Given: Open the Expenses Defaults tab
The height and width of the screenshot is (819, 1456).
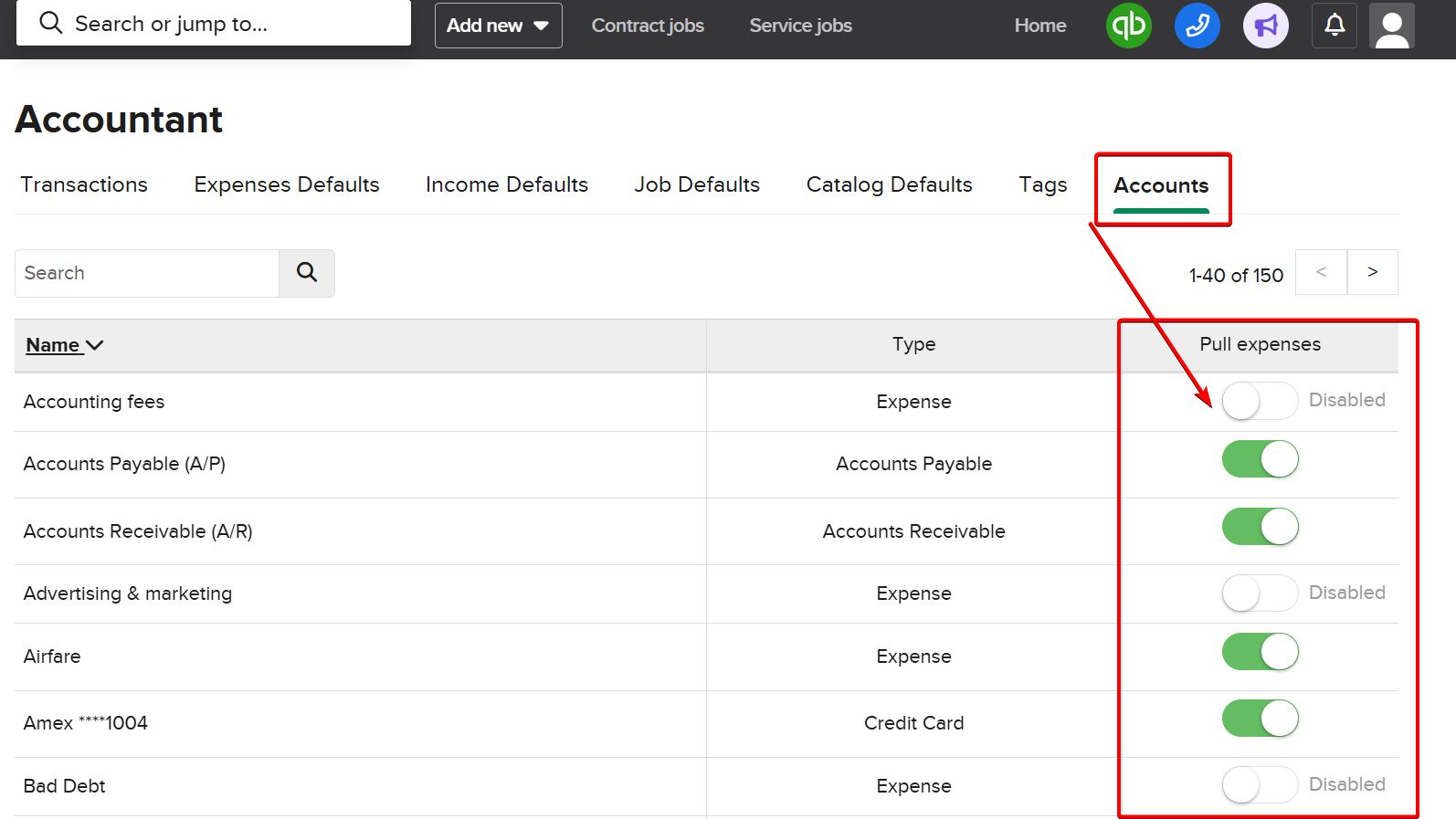Looking at the screenshot, I should click(287, 184).
